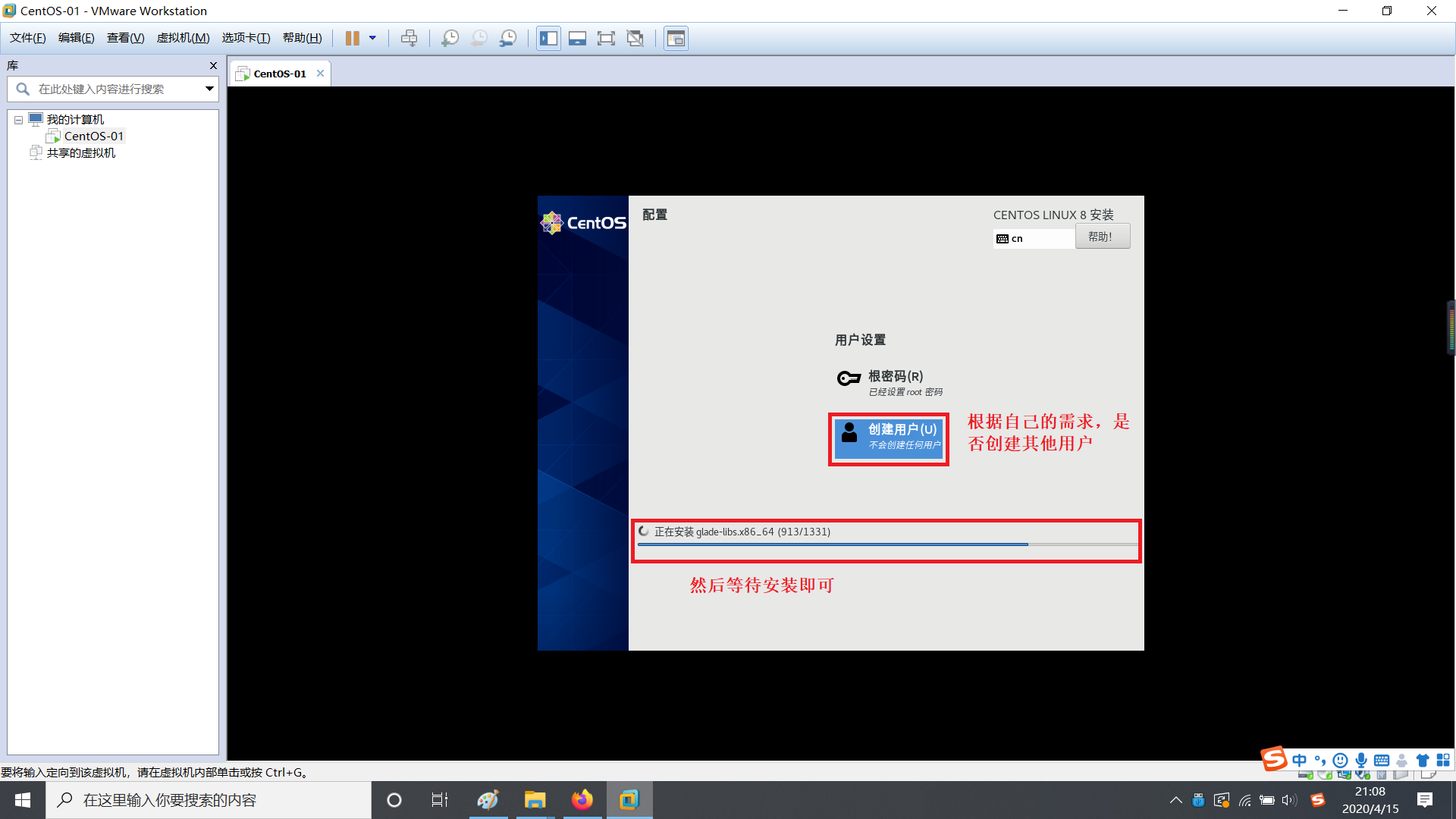Open the Wi-Fi network tray icon
The width and height of the screenshot is (1456, 819).
1244,800
